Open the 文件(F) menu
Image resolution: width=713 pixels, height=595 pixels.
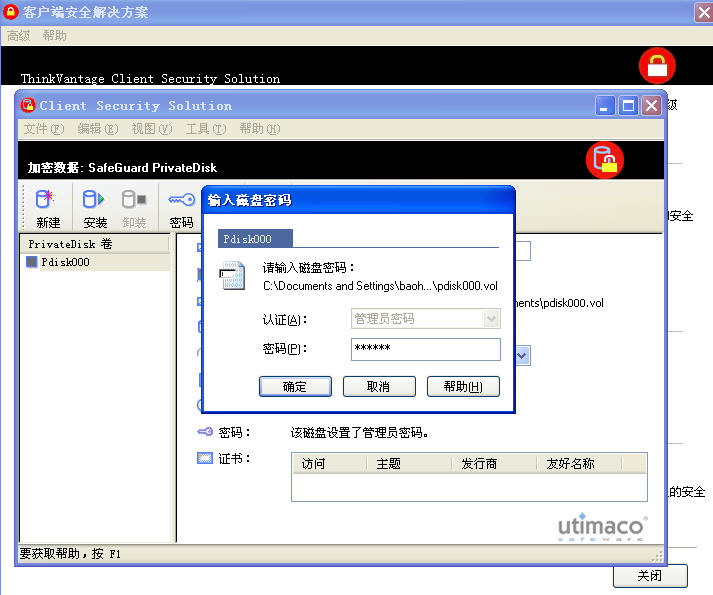44,129
